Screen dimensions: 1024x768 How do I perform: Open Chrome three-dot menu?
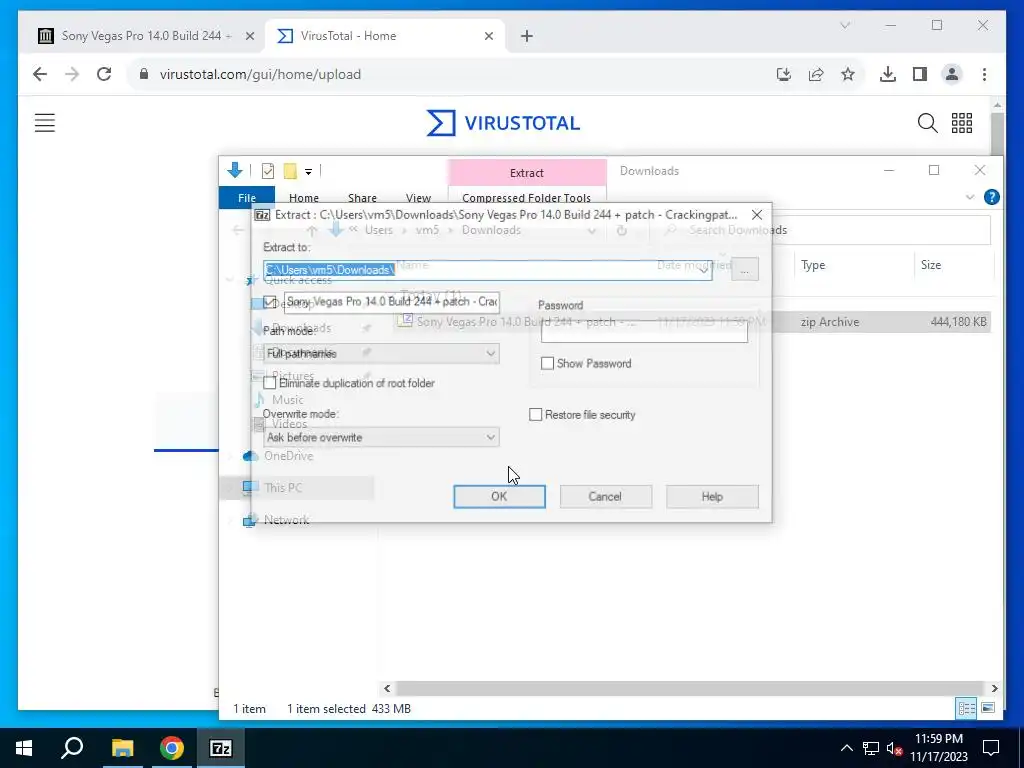click(984, 74)
